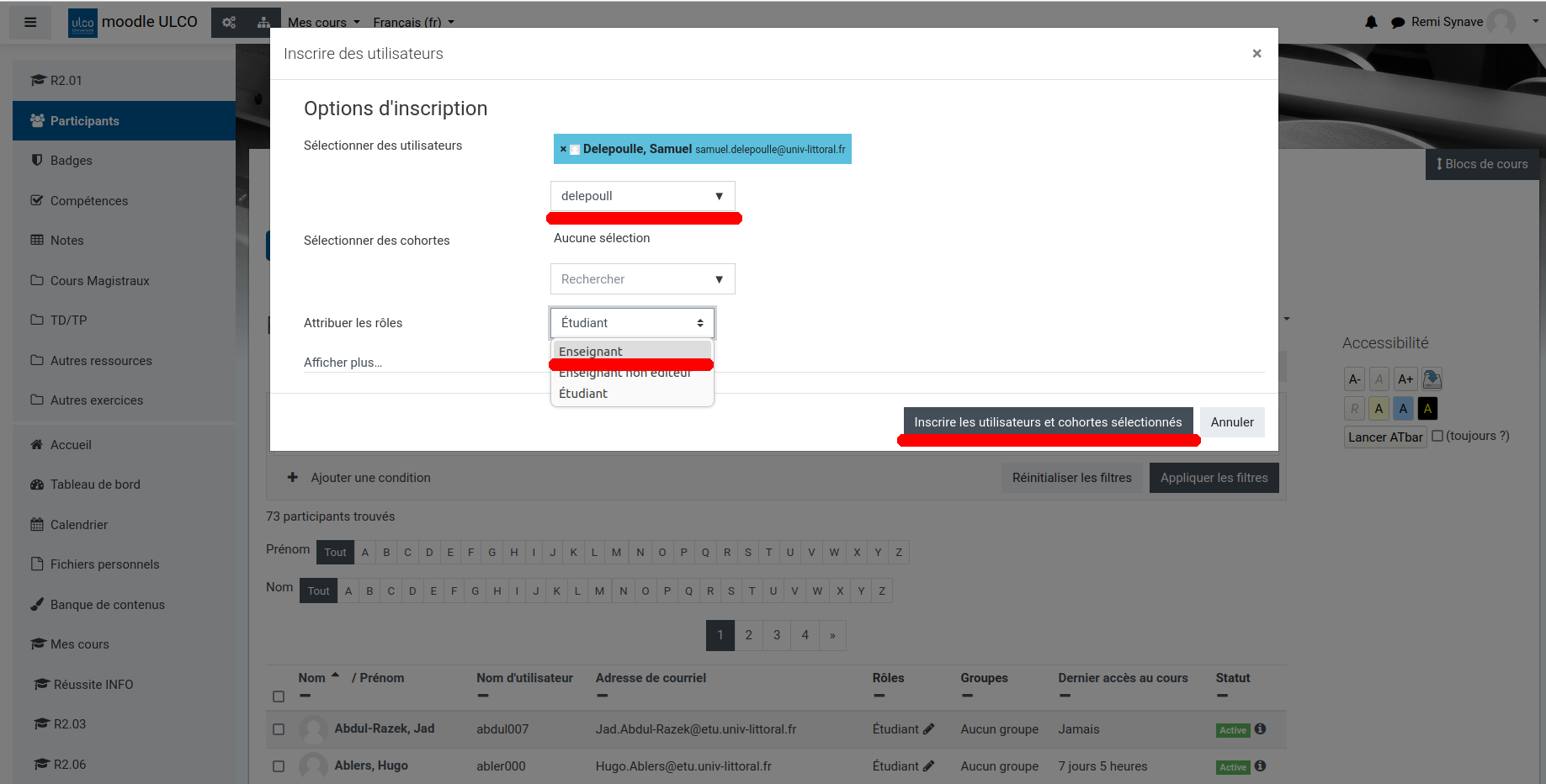Tick the checkbox for Abdul-Razek, Jad
Image resolution: width=1546 pixels, height=784 pixels.
tap(279, 729)
